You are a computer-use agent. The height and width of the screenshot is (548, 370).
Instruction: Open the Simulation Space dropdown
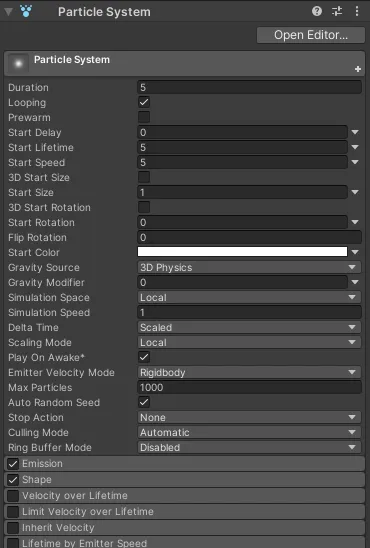coord(249,297)
